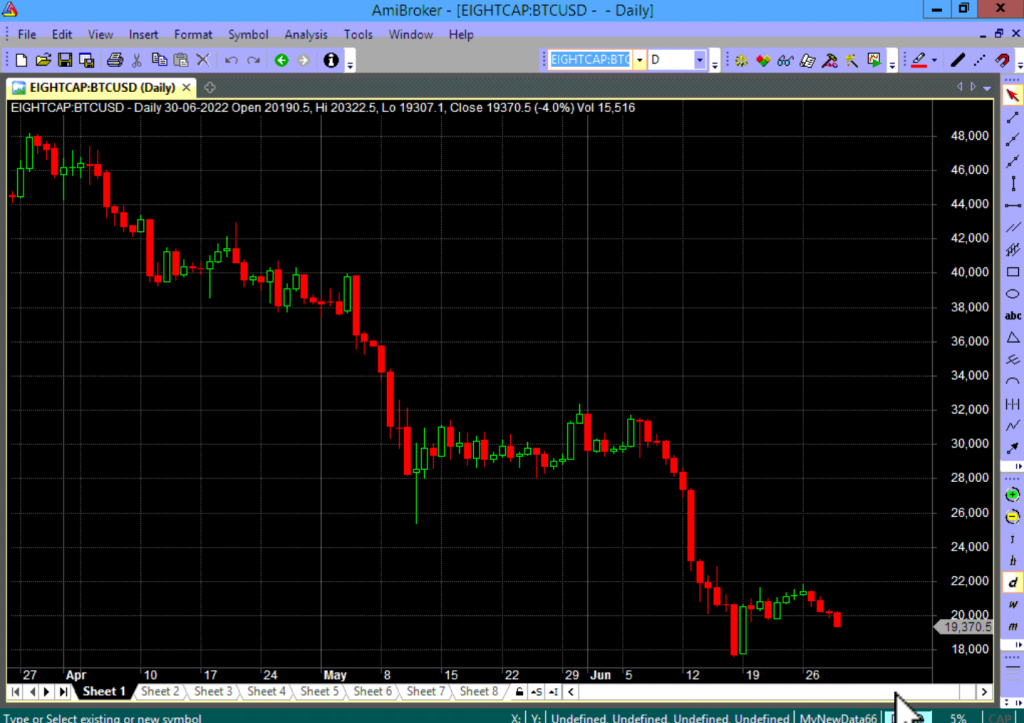Click the black Information icon
This screenshot has width=1024, height=723.
pyautogui.click(x=331, y=60)
